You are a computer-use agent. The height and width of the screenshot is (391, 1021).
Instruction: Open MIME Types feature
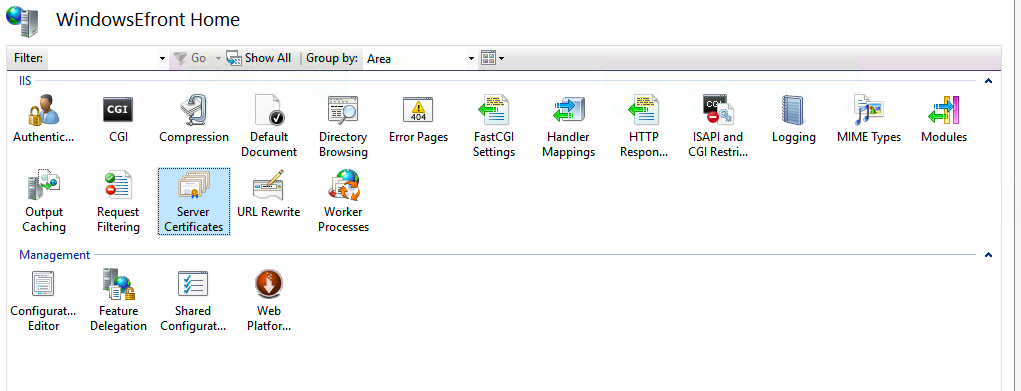[x=869, y=119]
